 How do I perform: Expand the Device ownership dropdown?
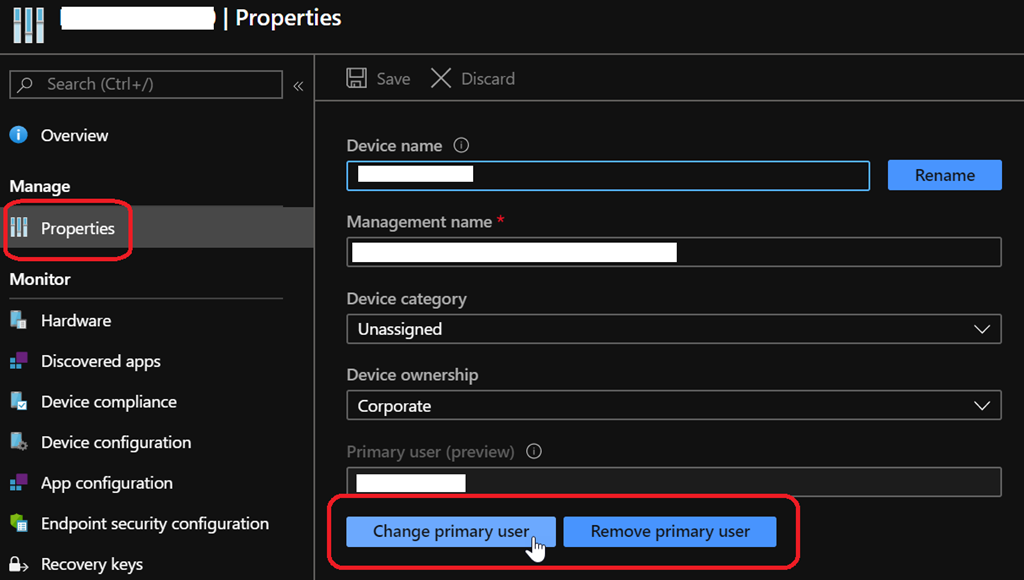click(x=673, y=406)
